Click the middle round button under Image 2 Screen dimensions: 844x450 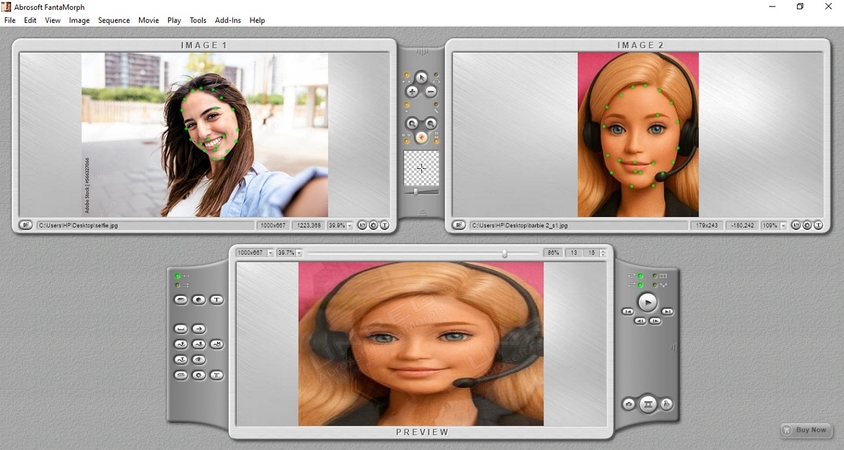[806, 226]
